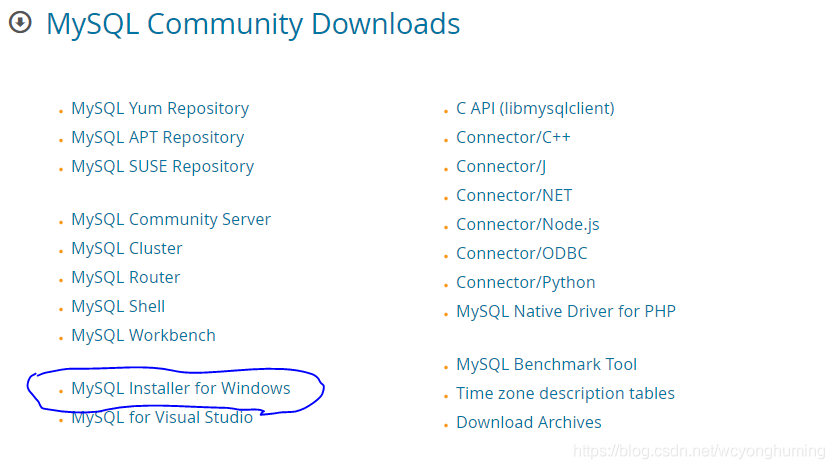Open the Connector/Python link
Image resolution: width=834 pixels, height=469 pixels.
pyautogui.click(x=526, y=283)
